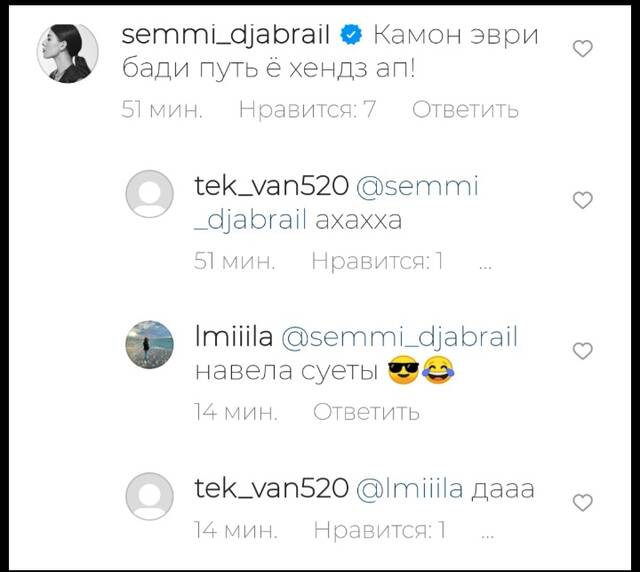Viewport: 640px width, 572px height.
Task: Open lmiiila username link
Action: (x=234, y=337)
